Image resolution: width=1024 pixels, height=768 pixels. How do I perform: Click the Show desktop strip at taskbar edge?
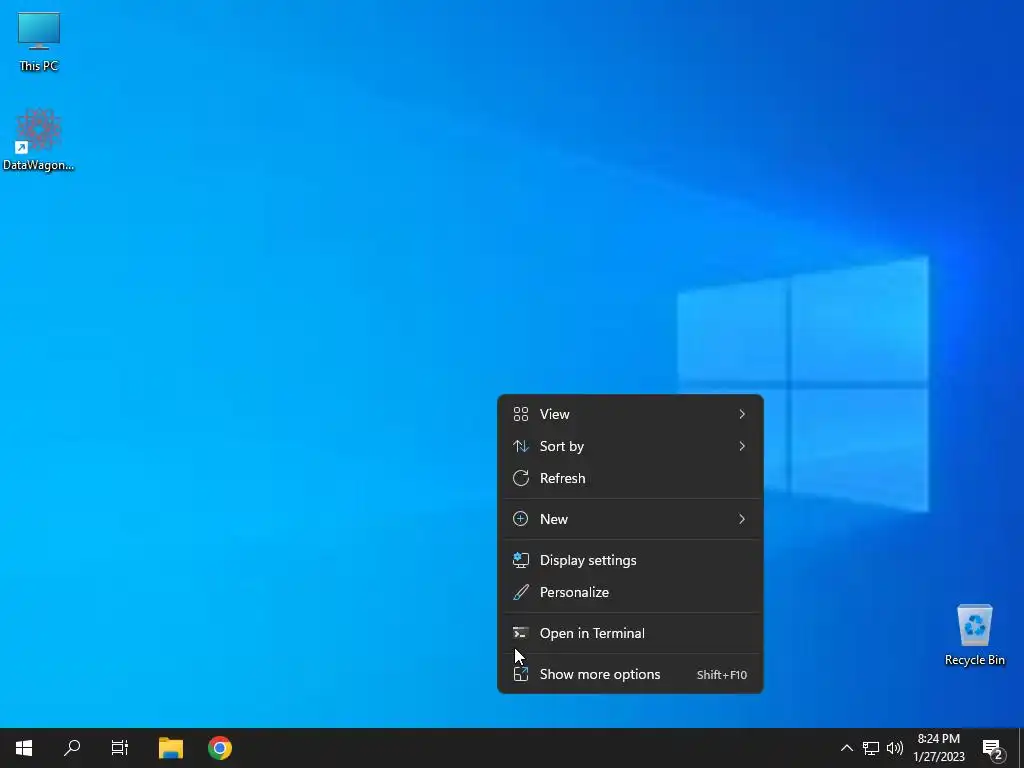click(1021, 748)
